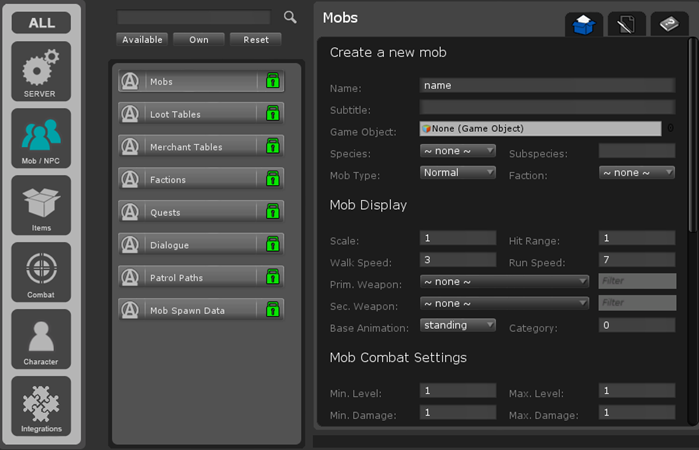Toggle the green lock on Mobs
Viewport: 699px width, 450px height.
(x=272, y=82)
